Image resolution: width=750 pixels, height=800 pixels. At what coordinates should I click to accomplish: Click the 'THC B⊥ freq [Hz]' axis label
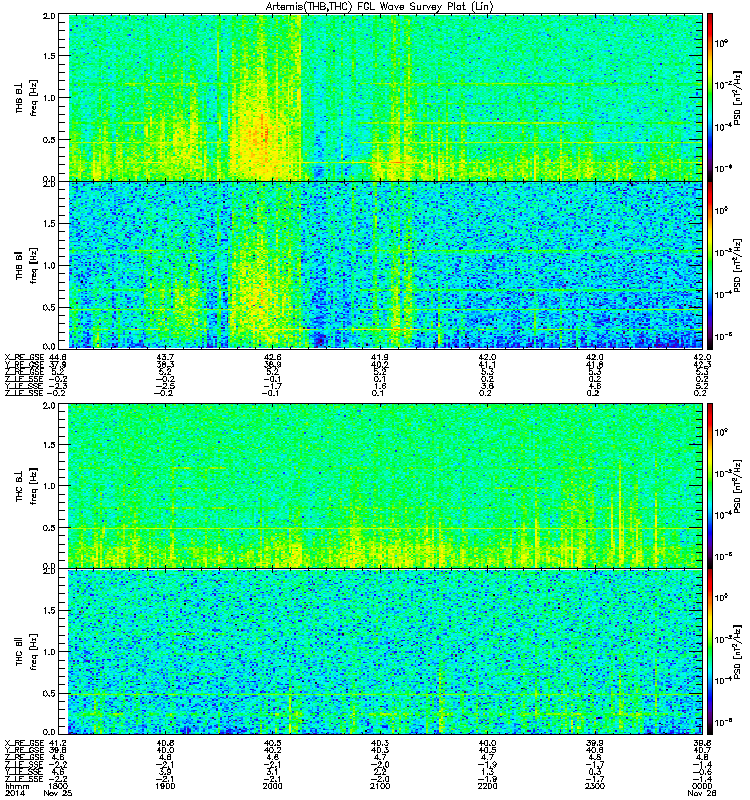[26, 486]
